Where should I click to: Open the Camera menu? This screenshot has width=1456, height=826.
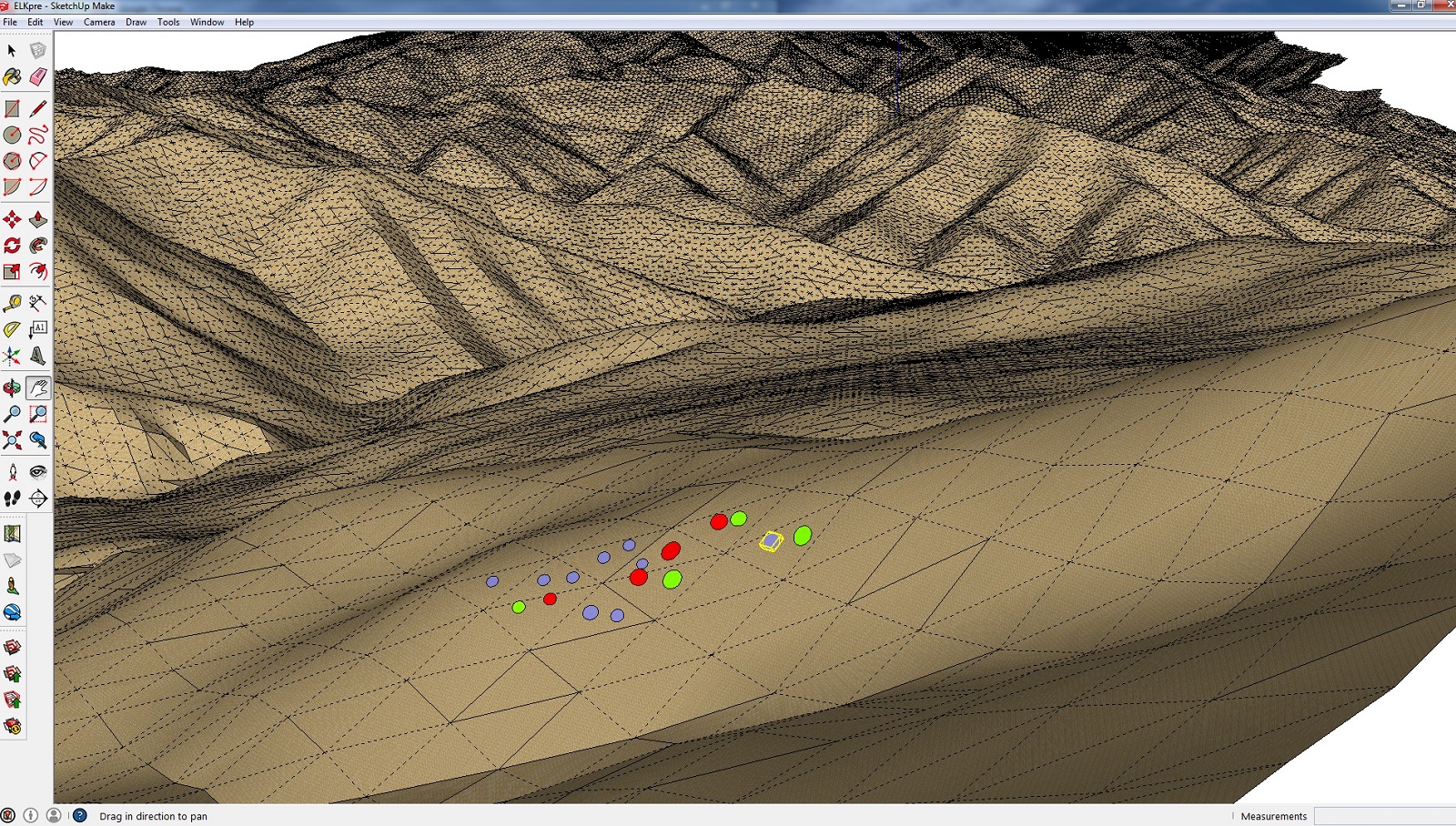99,22
